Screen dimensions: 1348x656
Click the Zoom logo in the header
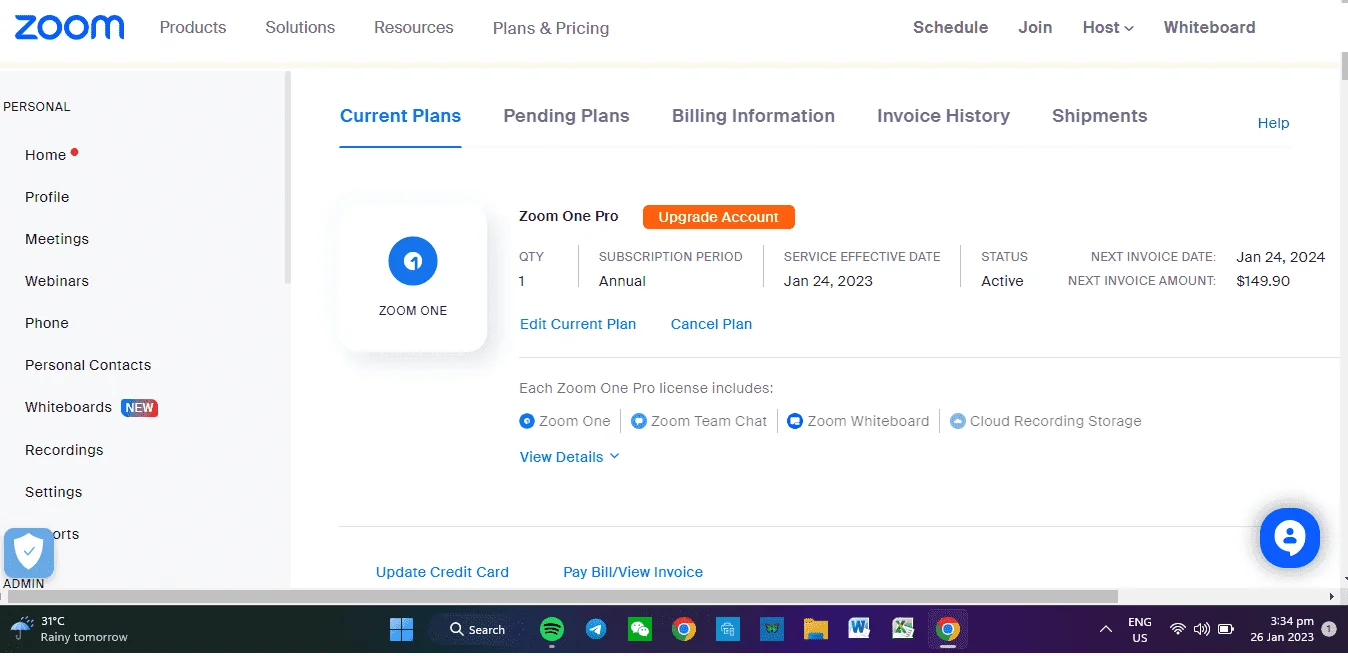(70, 27)
